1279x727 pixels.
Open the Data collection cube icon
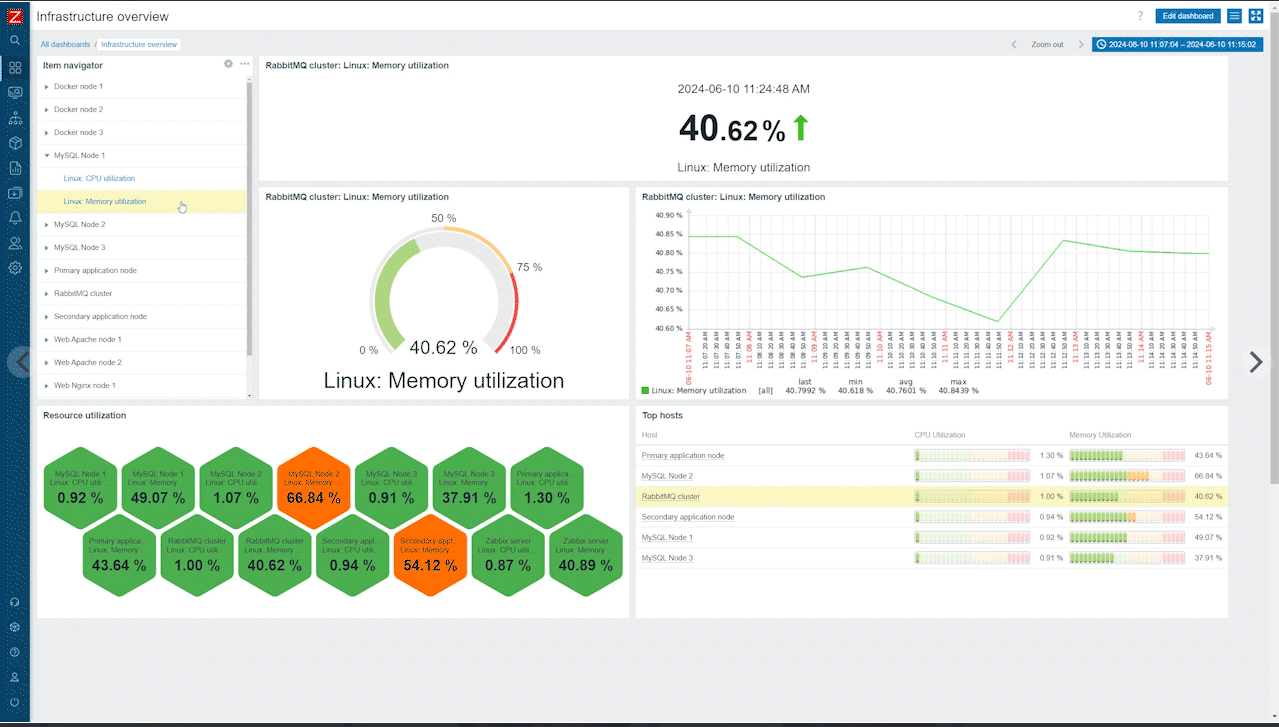15,143
